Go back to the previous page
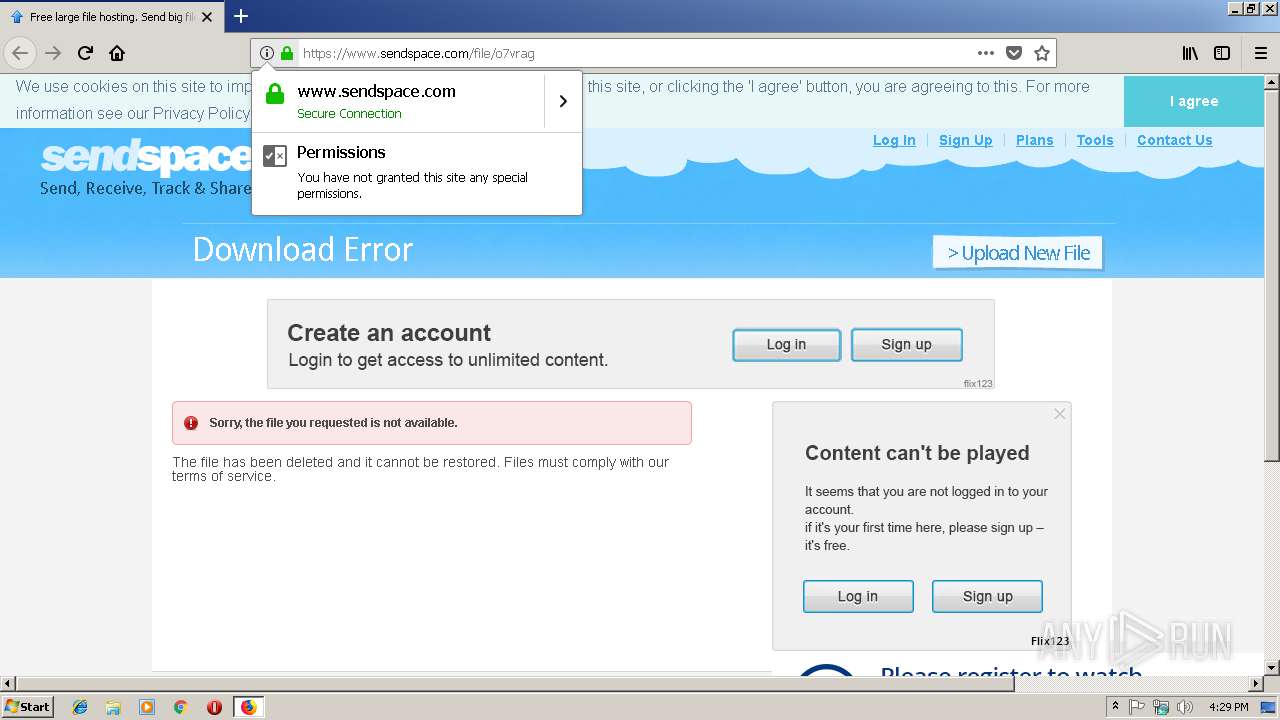The image size is (1280, 720). pos(20,53)
